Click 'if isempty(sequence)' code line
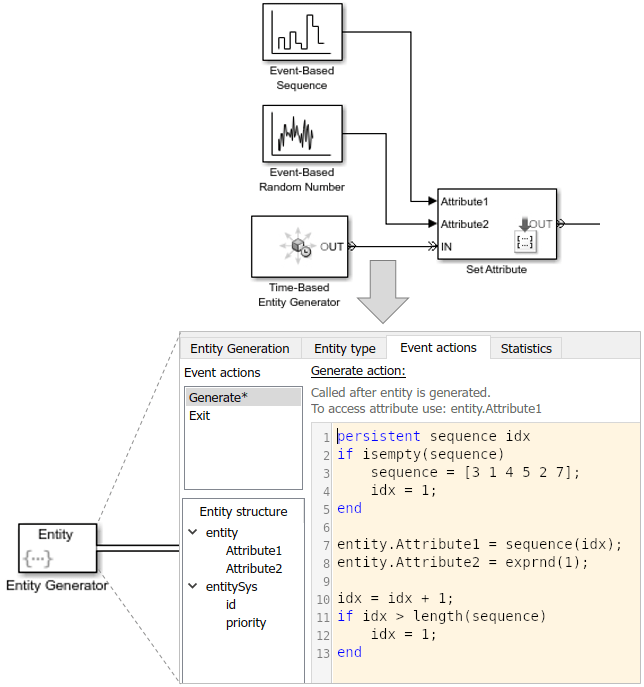Viewport: 644px width, 687px height. [421, 454]
